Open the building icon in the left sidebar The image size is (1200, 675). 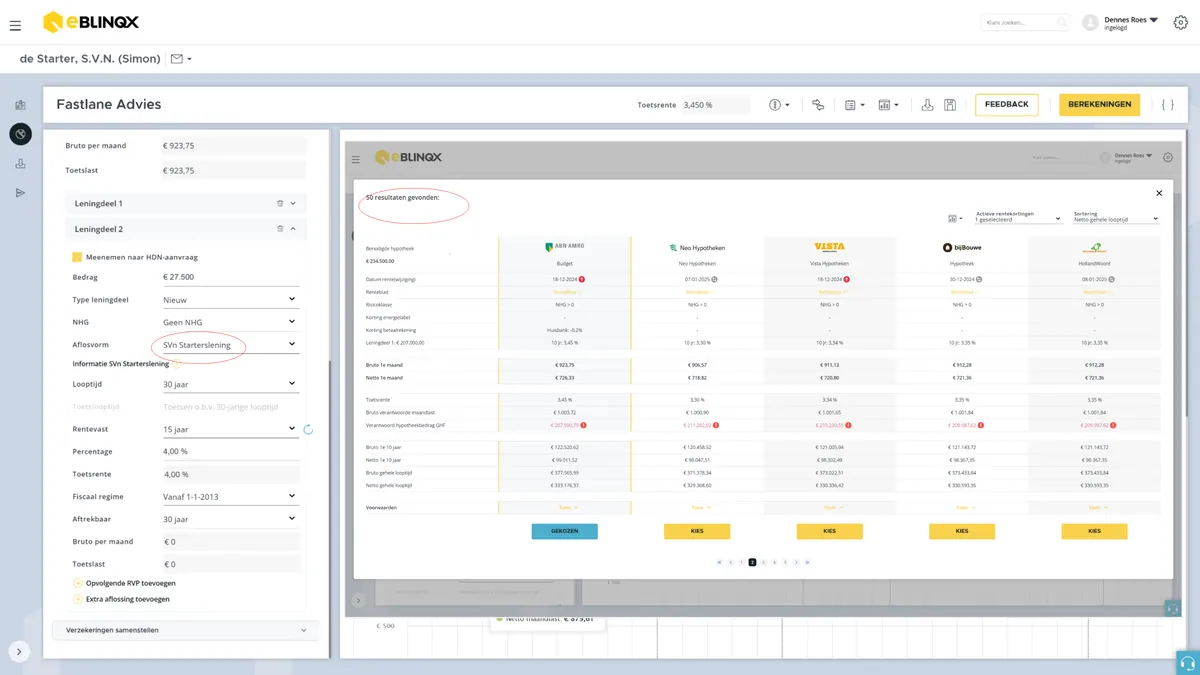pyautogui.click(x=20, y=104)
